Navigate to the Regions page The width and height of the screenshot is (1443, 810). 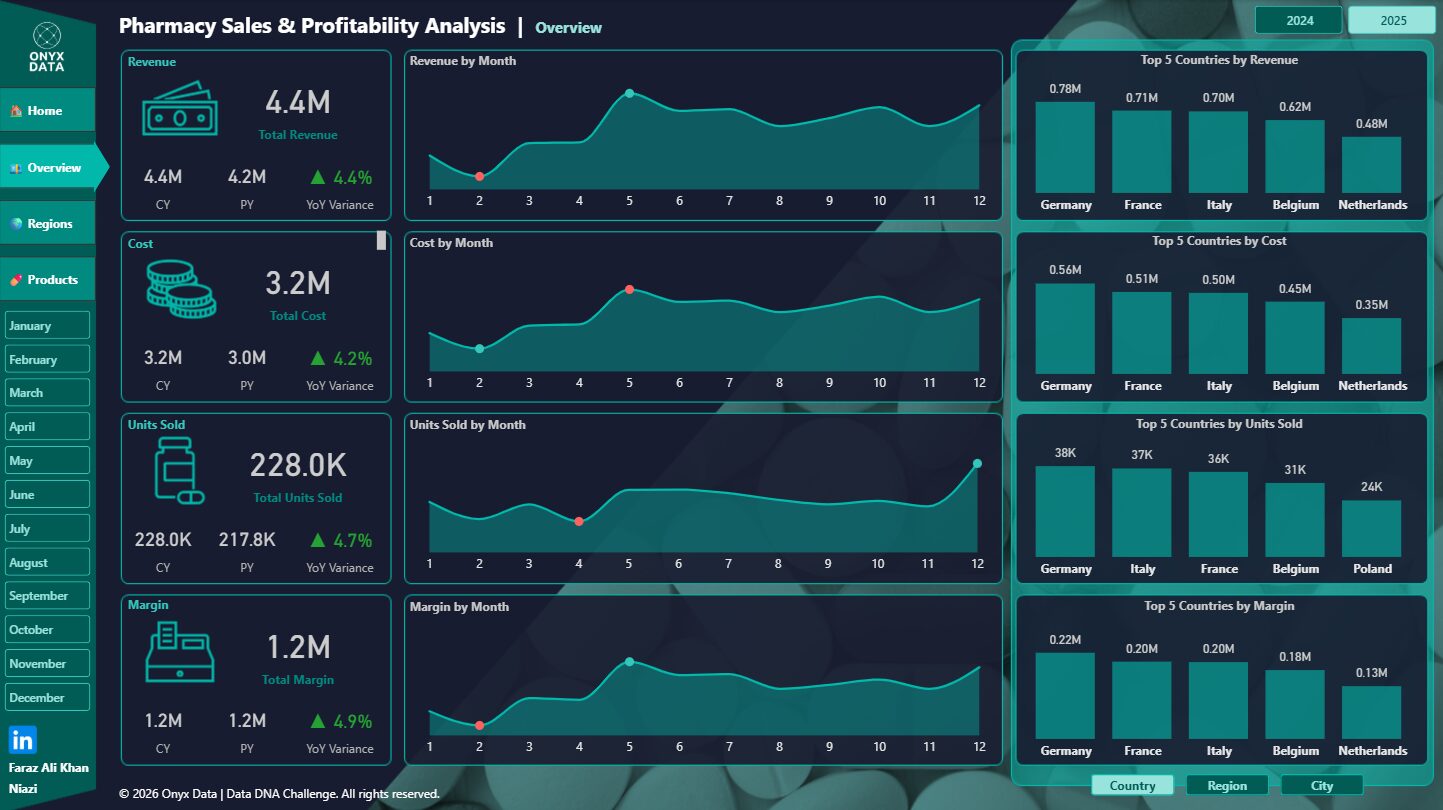coord(47,224)
